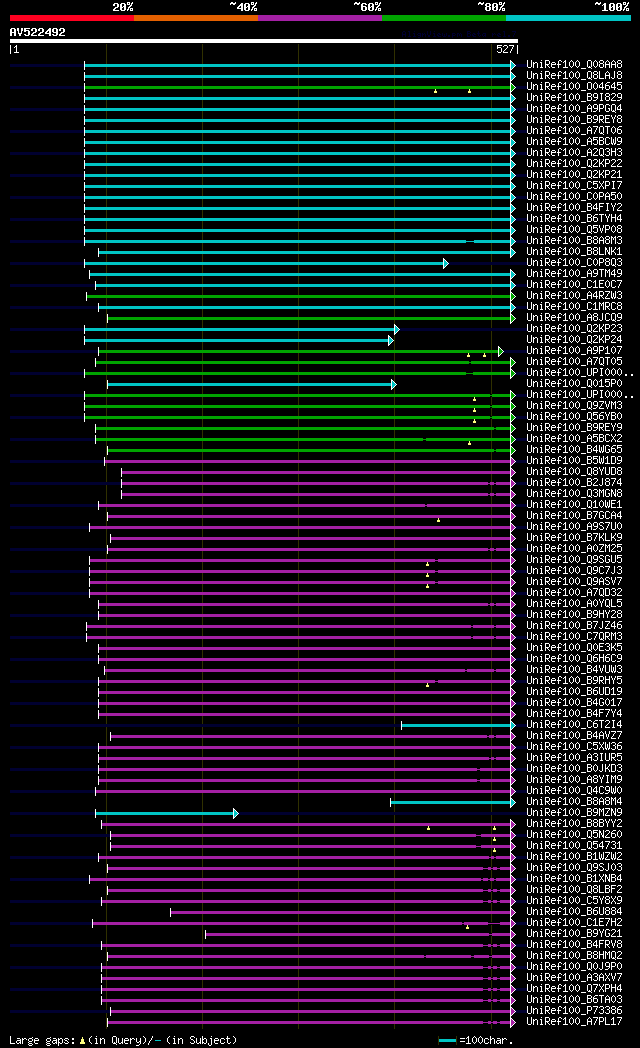Select label UniRef100_Q54731
Screen dimensions: 640x1048
574,845
